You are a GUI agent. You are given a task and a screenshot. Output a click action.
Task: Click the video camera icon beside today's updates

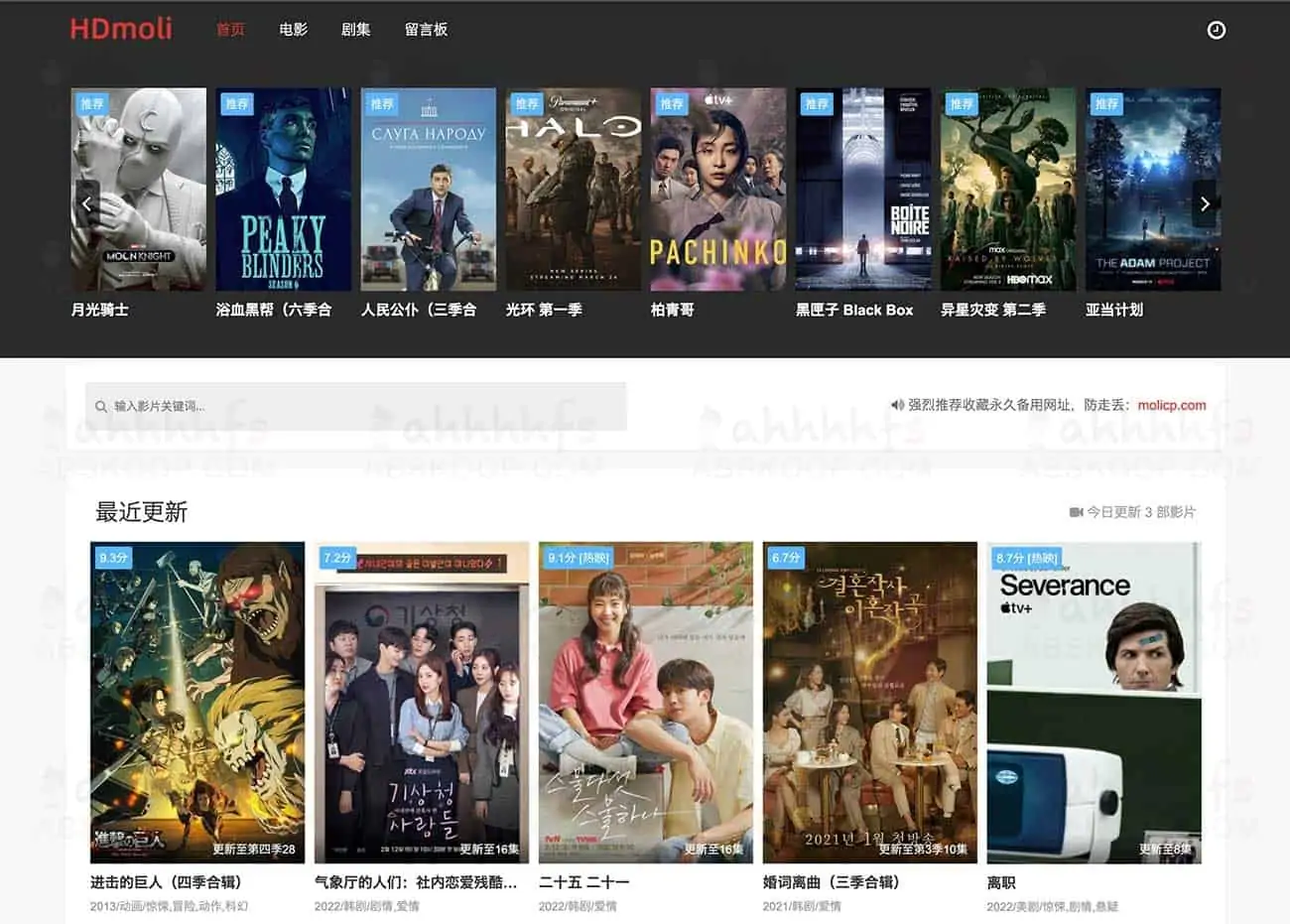click(1076, 512)
